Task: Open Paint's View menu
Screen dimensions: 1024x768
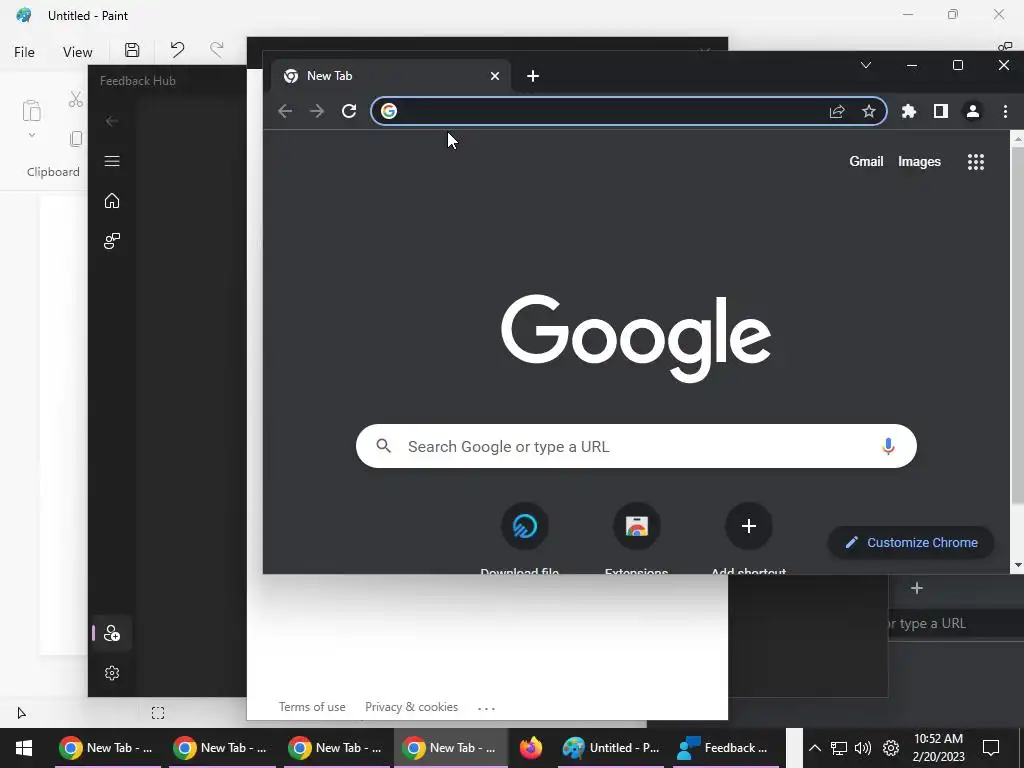Action: click(77, 52)
